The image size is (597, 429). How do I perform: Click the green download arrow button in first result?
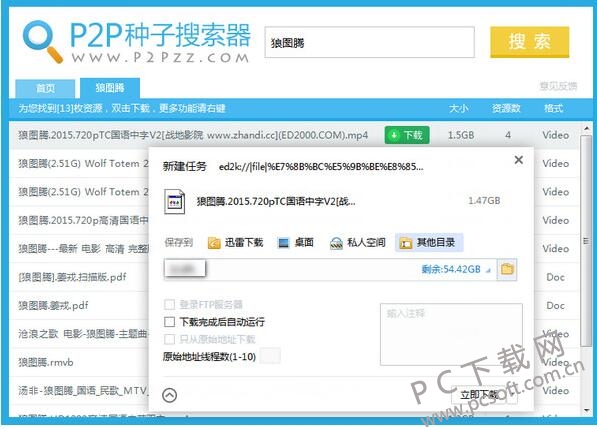point(407,135)
